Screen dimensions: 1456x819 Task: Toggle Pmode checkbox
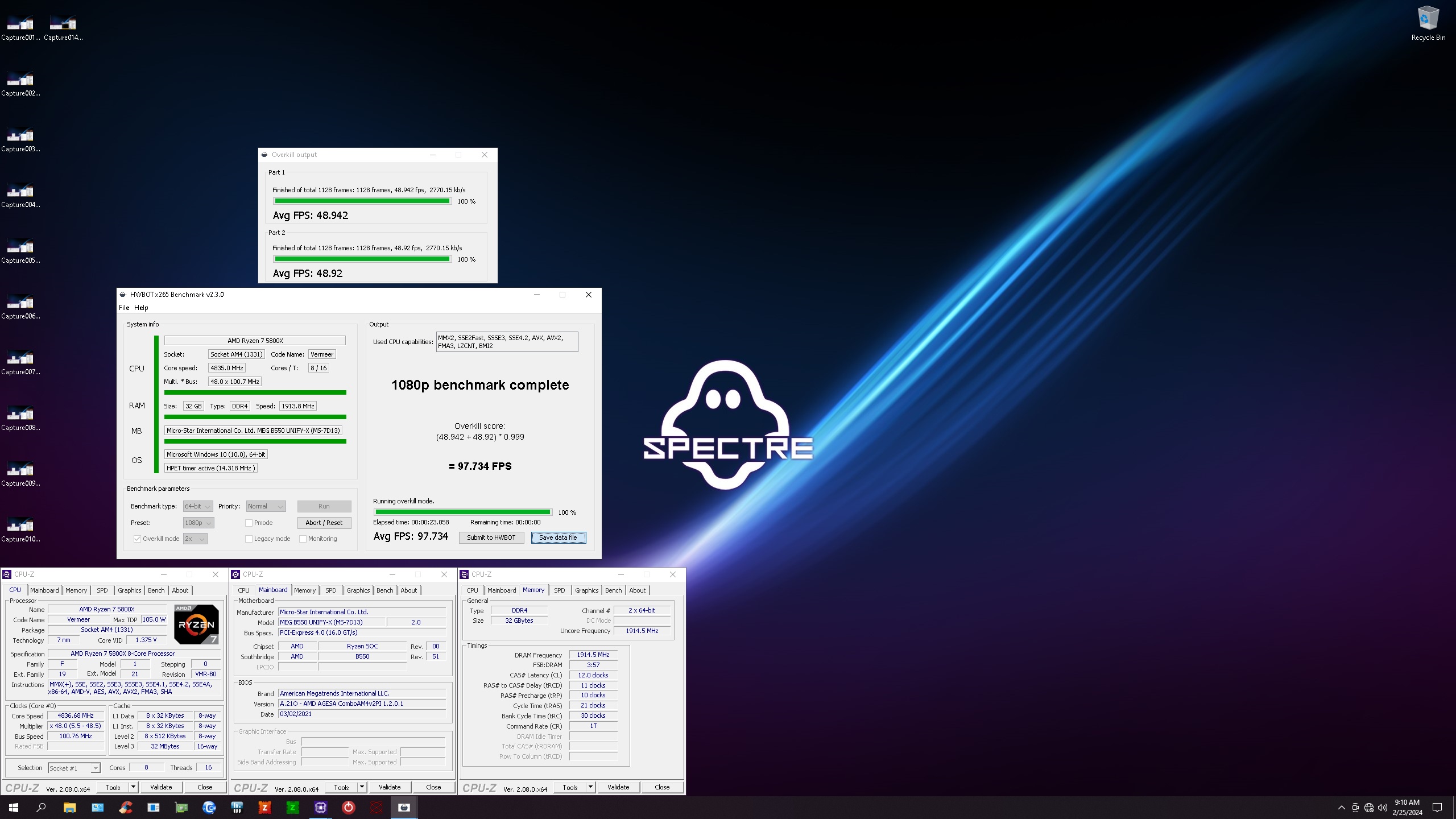pyautogui.click(x=249, y=523)
